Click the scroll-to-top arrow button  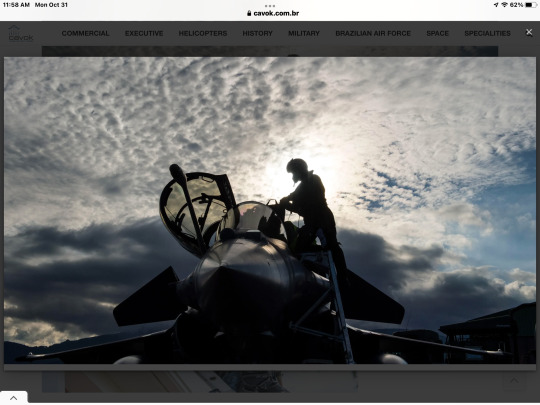pos(514,380)
